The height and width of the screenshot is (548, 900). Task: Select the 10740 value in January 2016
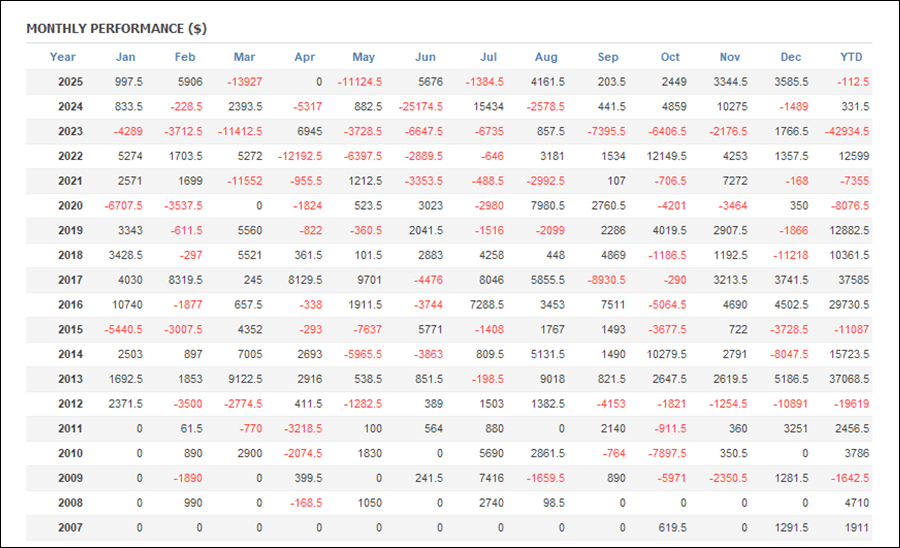click(x=126, y=305)
